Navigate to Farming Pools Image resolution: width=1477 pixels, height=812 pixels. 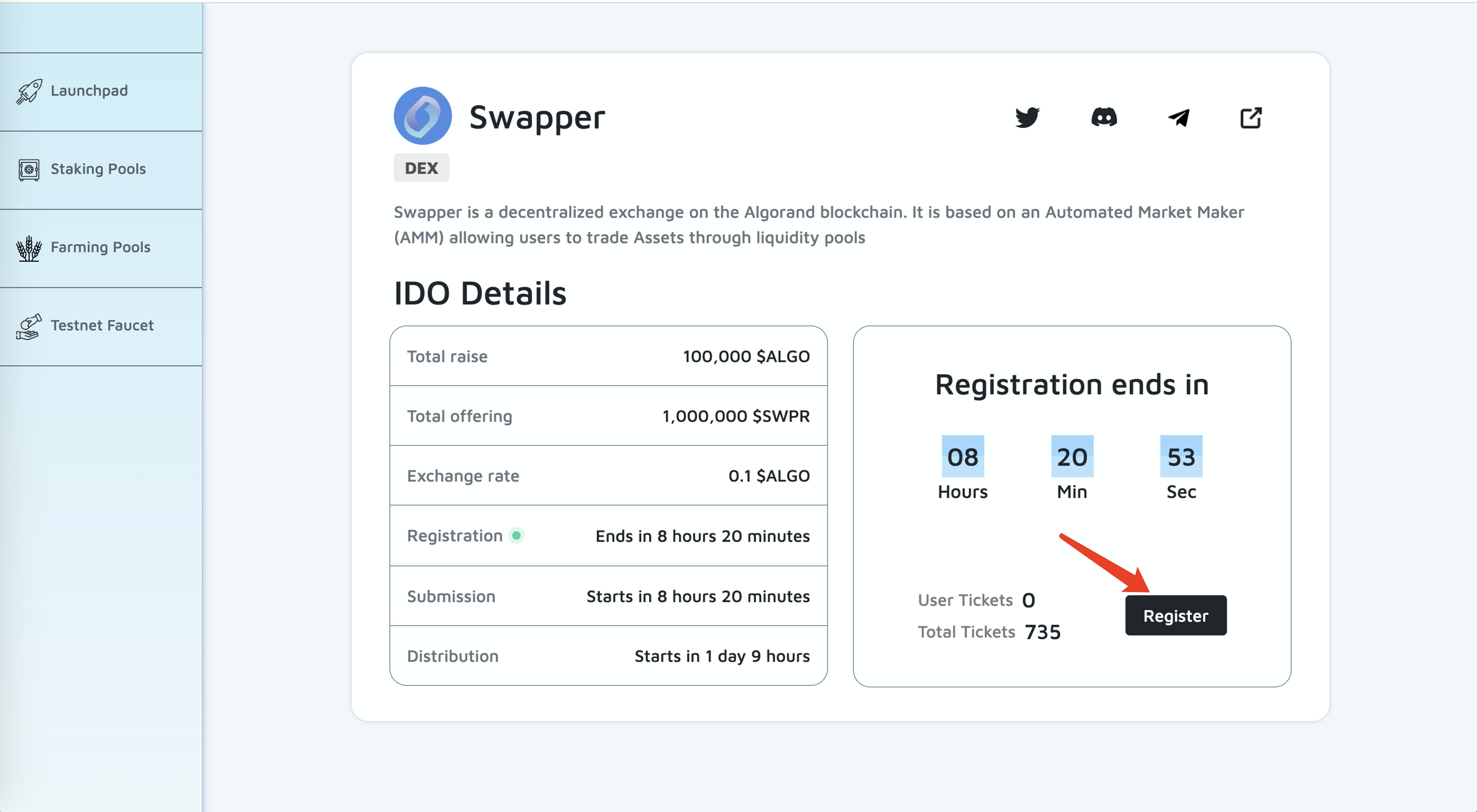coord(100,247)
